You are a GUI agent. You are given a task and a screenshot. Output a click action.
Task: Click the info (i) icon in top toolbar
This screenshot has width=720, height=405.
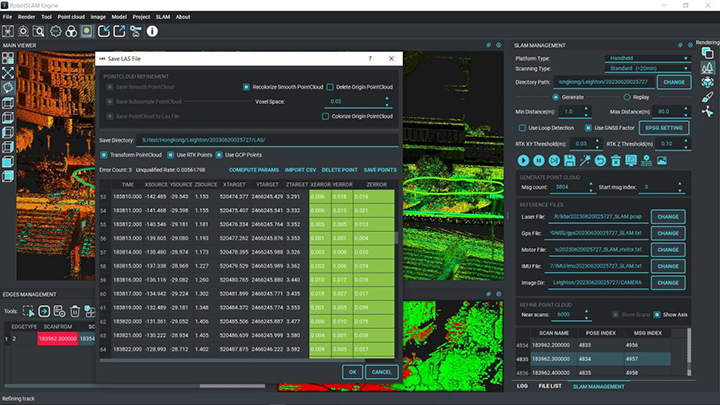coord(152,31)
